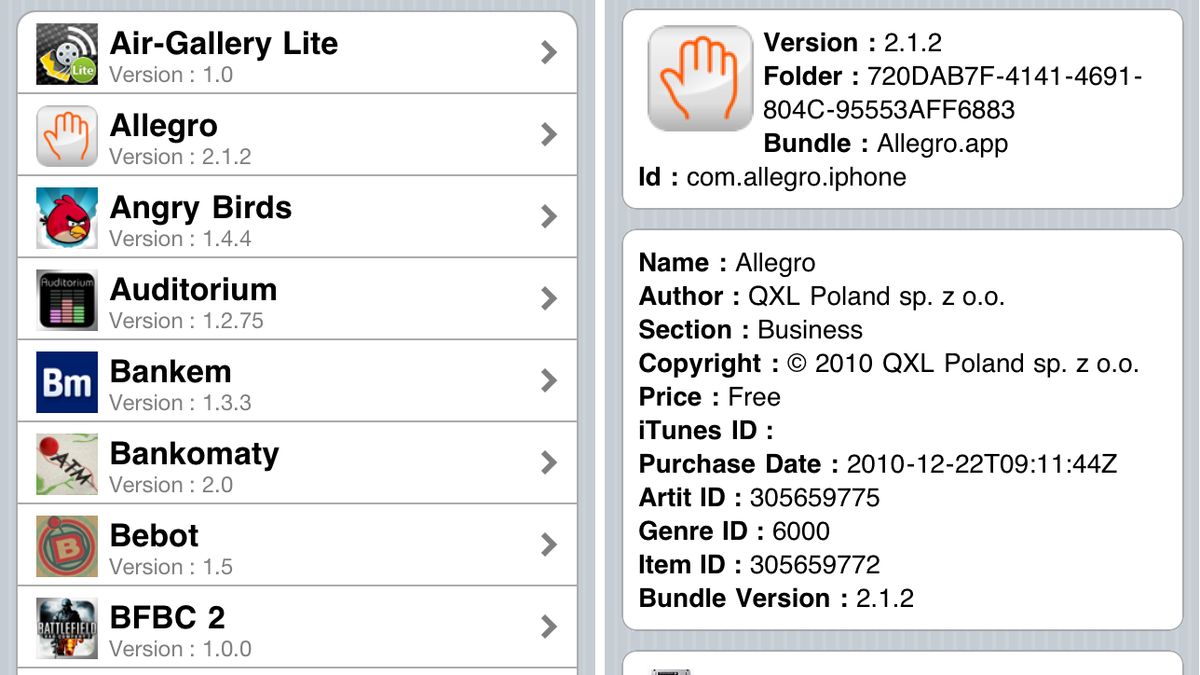Click the Angry Birds red bird icon
The height and width of the screenshot is (675, 1200).
coord(67,217)
